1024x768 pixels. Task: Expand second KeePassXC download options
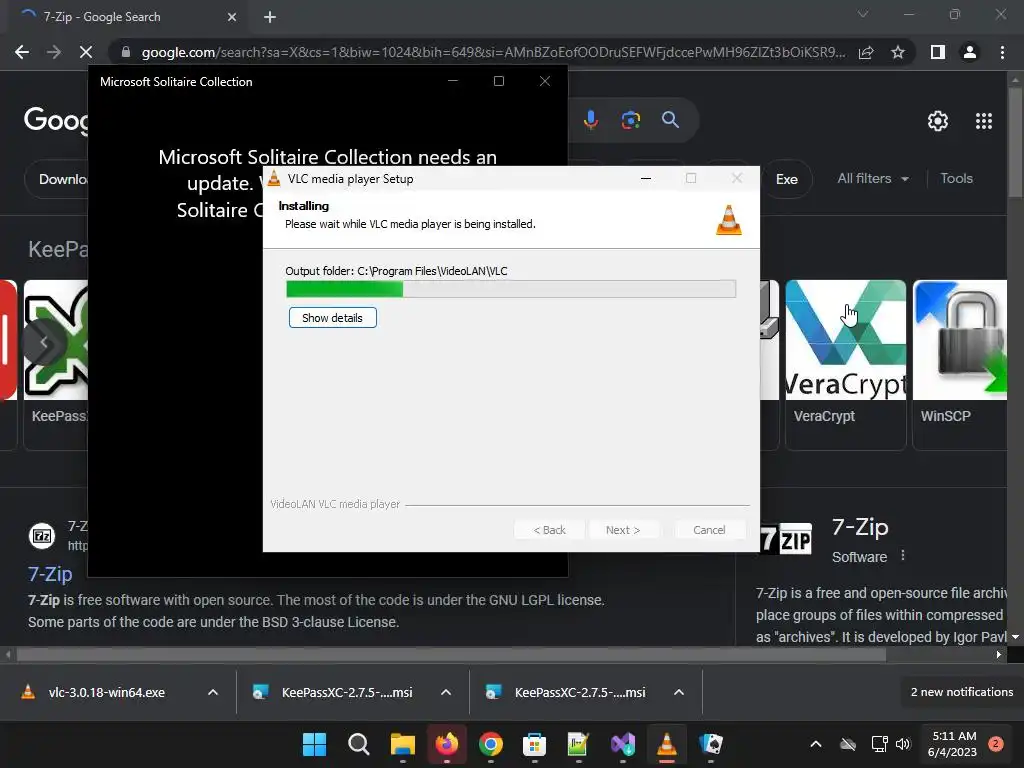tap(679, 692)
